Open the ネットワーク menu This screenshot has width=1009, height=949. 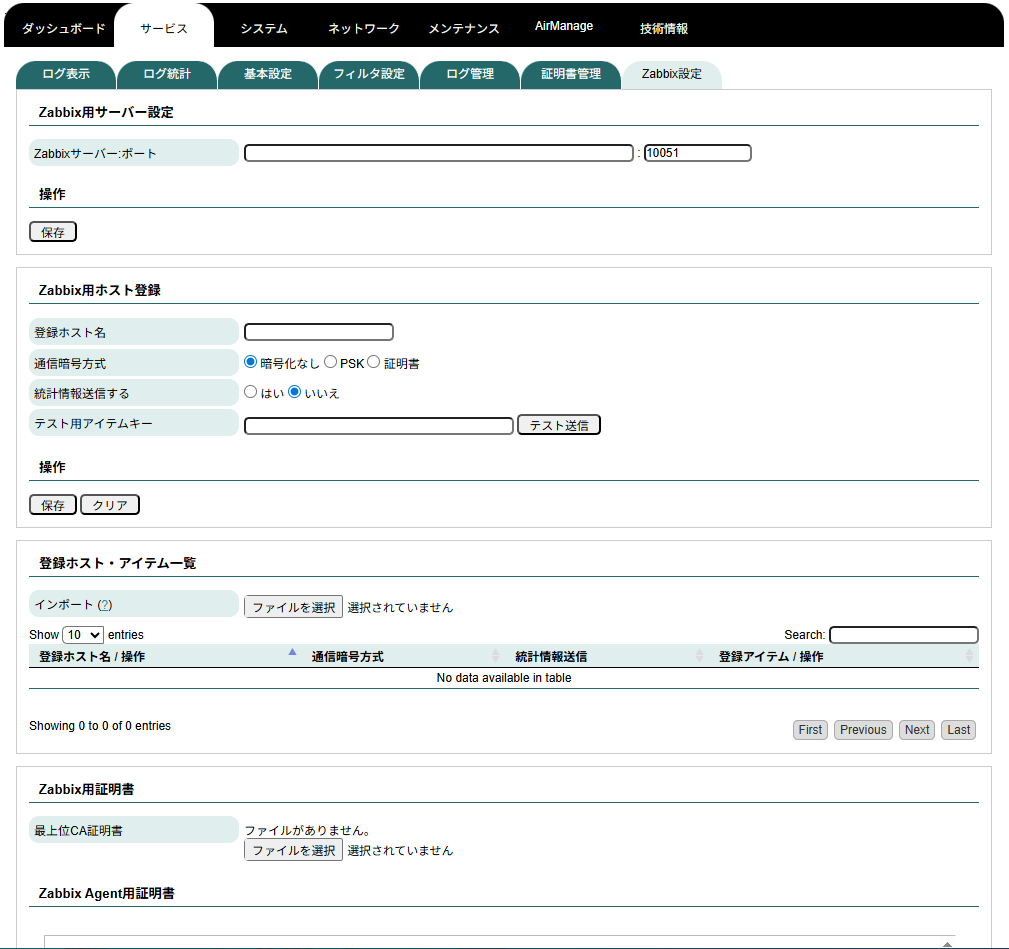pyautogui.click(x=361, y=29)
